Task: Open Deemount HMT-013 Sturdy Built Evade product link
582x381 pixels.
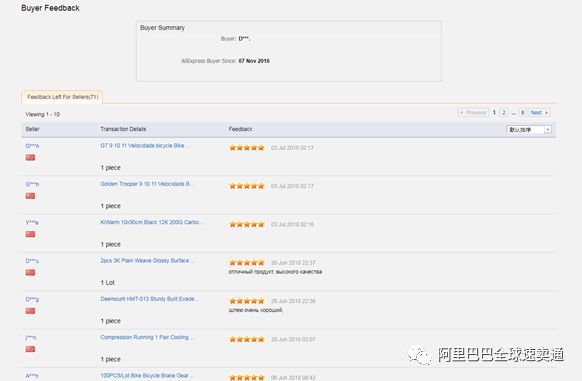Action: [149, 299]
